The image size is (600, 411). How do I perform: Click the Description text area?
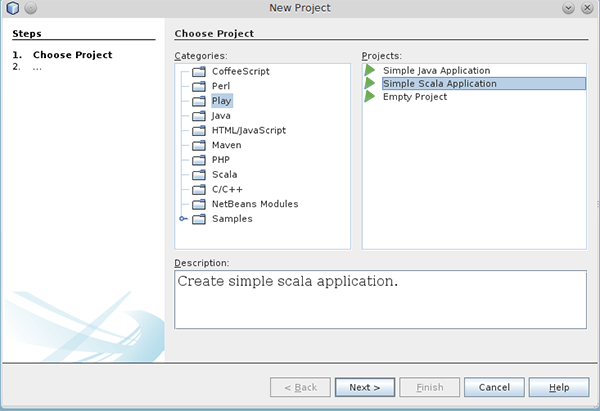coord(380,300)
